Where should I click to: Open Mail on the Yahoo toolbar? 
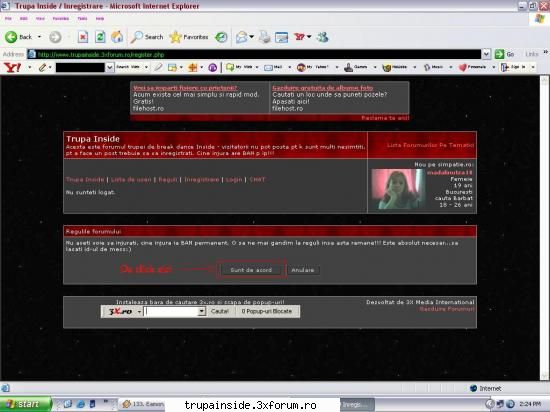point(273,67)
